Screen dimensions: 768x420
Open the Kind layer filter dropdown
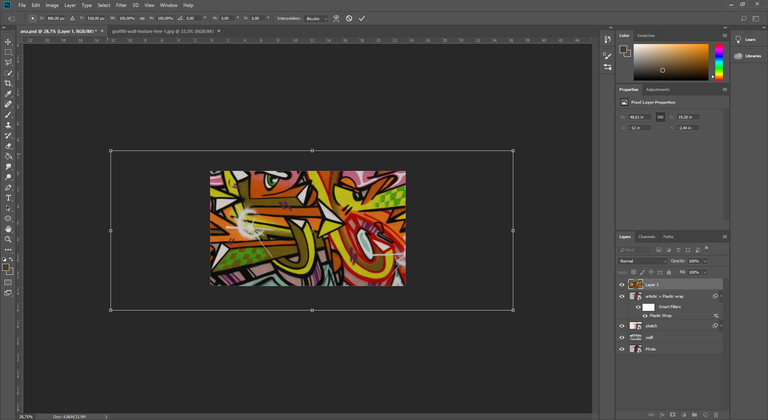pos(635,250)
